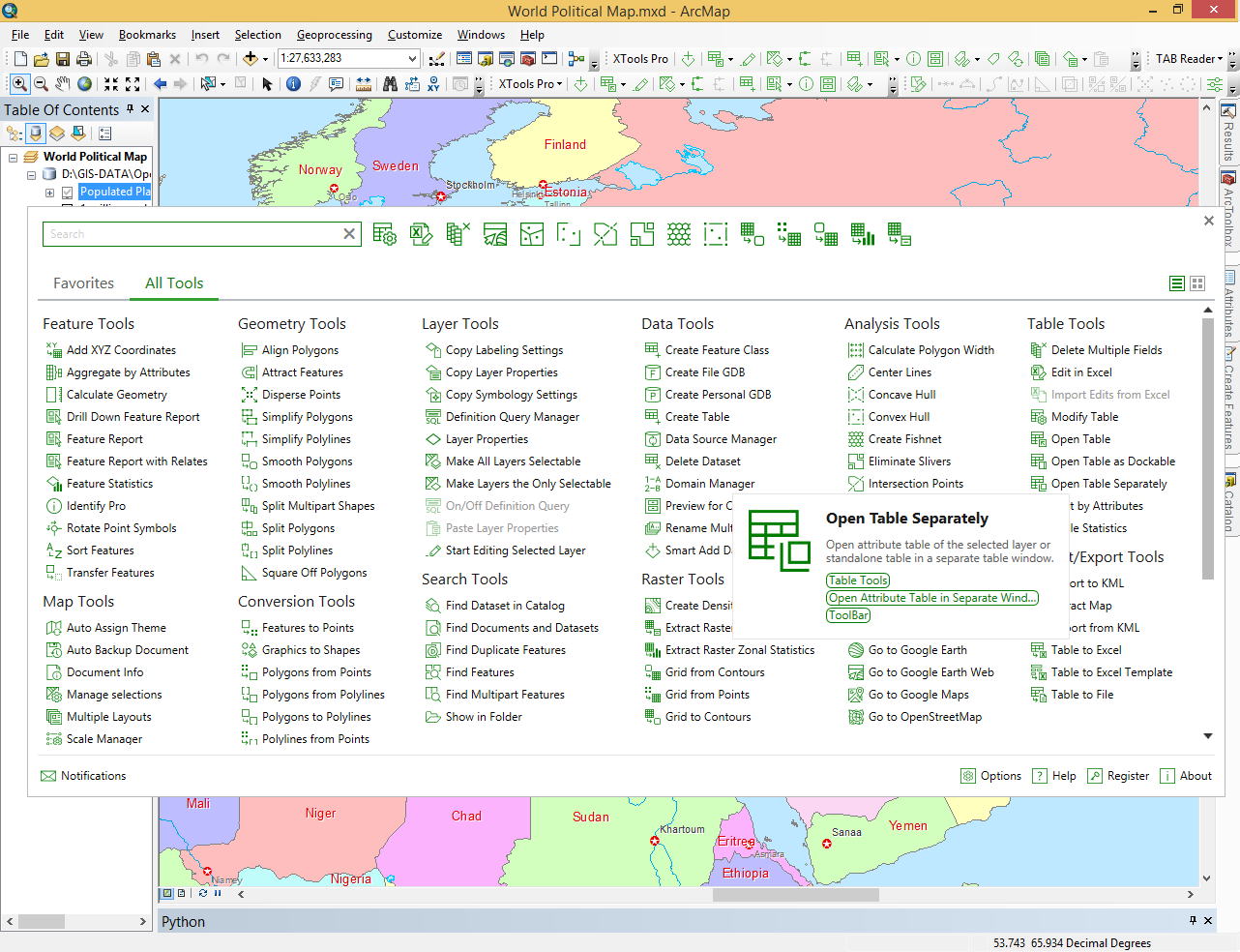Viewport: 1240px width, 952px height.
Task: Open the Grid from Contours tool
Action: click(704, 672)
